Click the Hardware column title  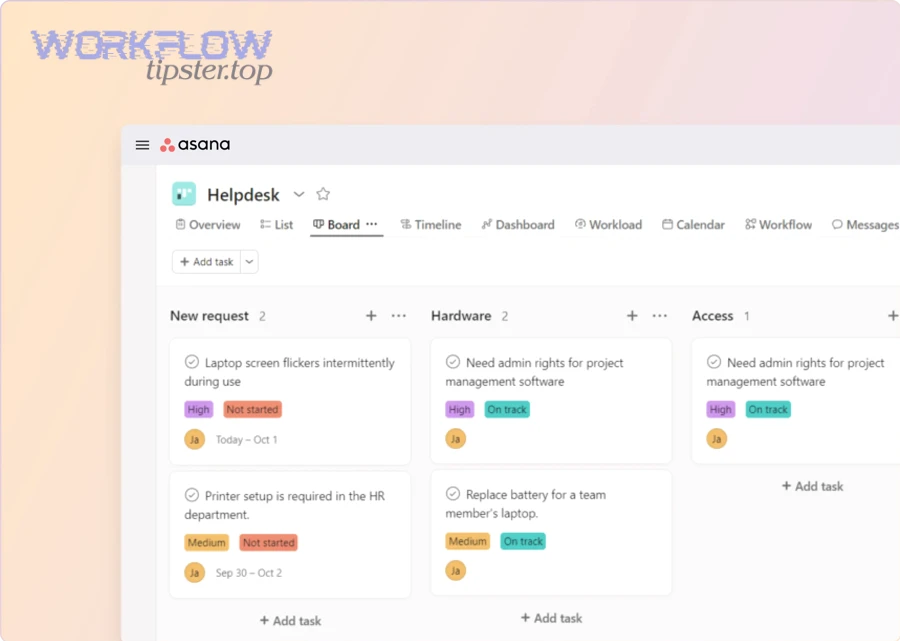coord(461,316)
